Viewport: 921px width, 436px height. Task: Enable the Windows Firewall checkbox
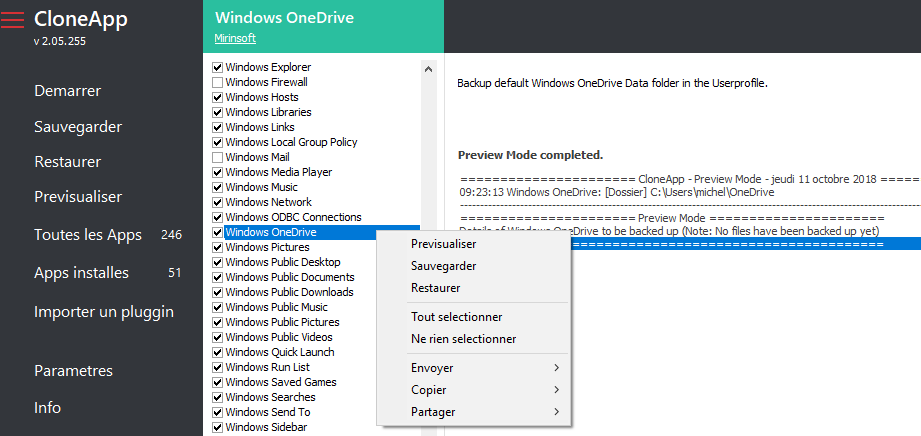pos(217,82)
